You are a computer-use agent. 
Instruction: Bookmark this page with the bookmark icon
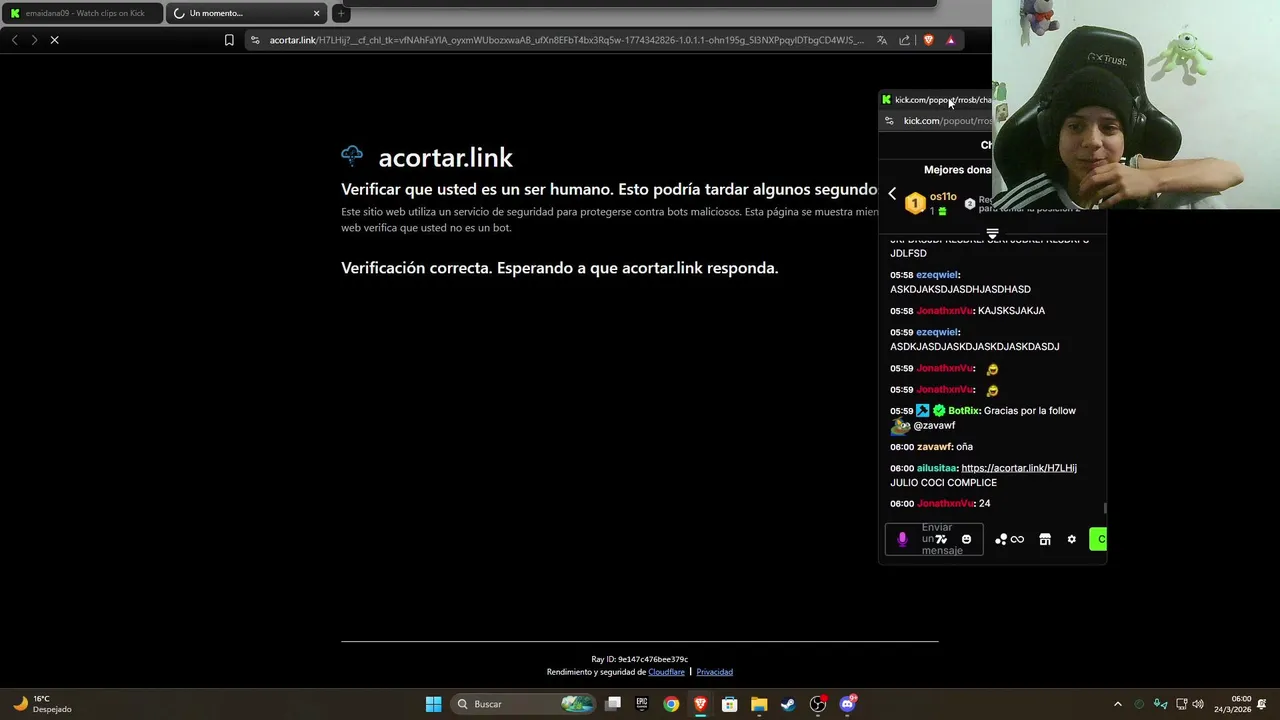pyautogui.click(x=229, y=40)
